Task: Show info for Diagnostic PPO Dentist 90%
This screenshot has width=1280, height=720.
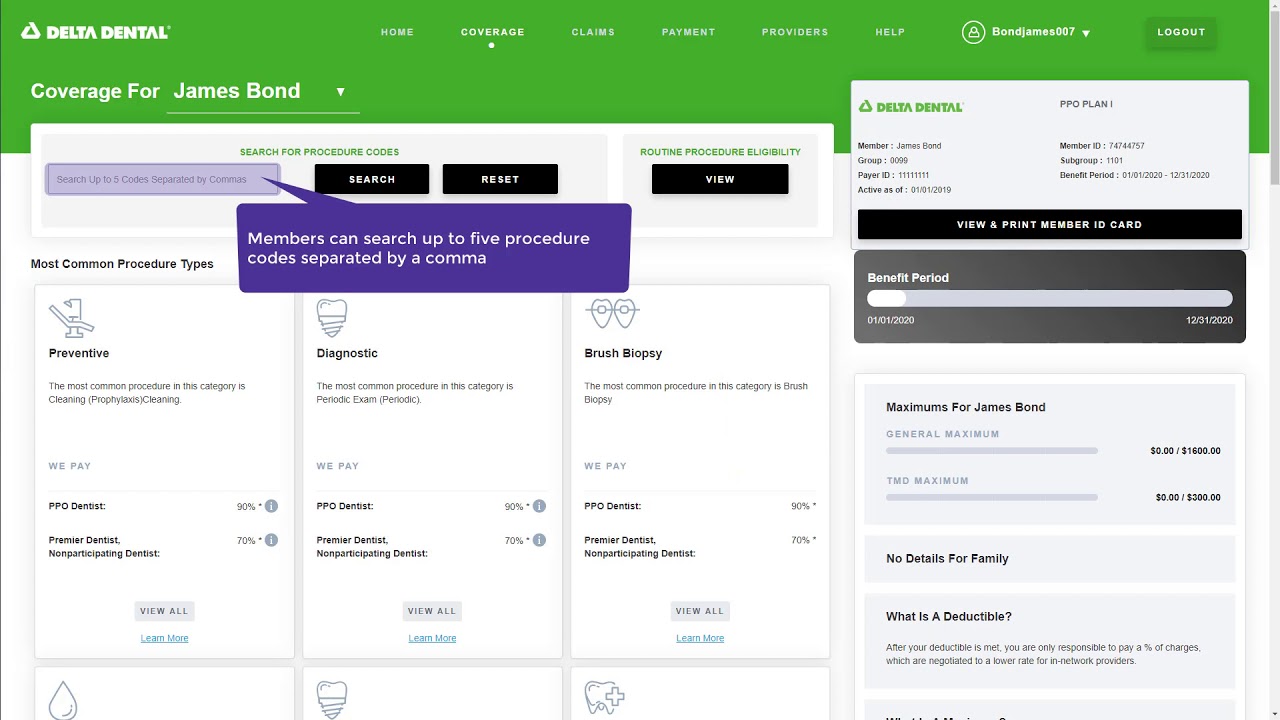Action: pyautogui.click(x=539, y=506)
